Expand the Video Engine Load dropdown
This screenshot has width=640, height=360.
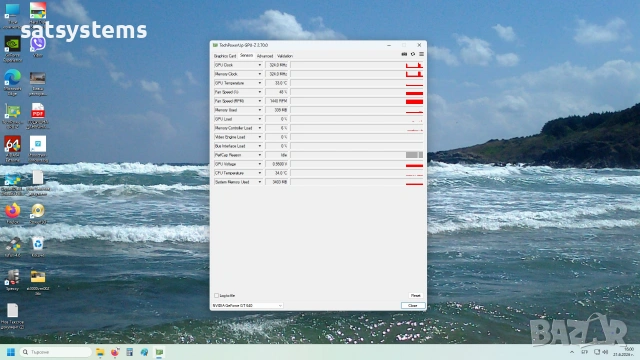(260, 137)
